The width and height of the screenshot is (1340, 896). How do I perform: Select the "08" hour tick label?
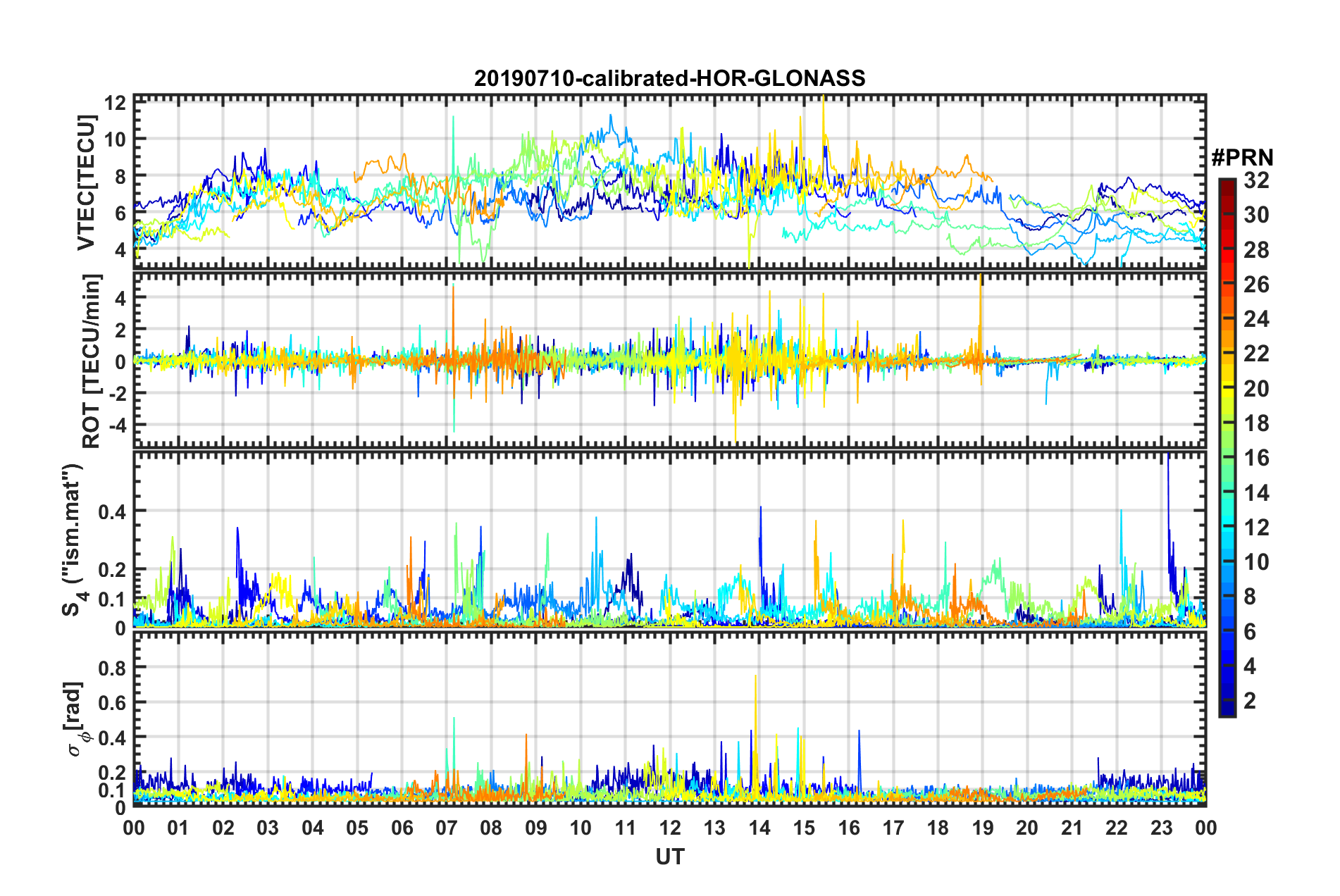pos(491,828)
